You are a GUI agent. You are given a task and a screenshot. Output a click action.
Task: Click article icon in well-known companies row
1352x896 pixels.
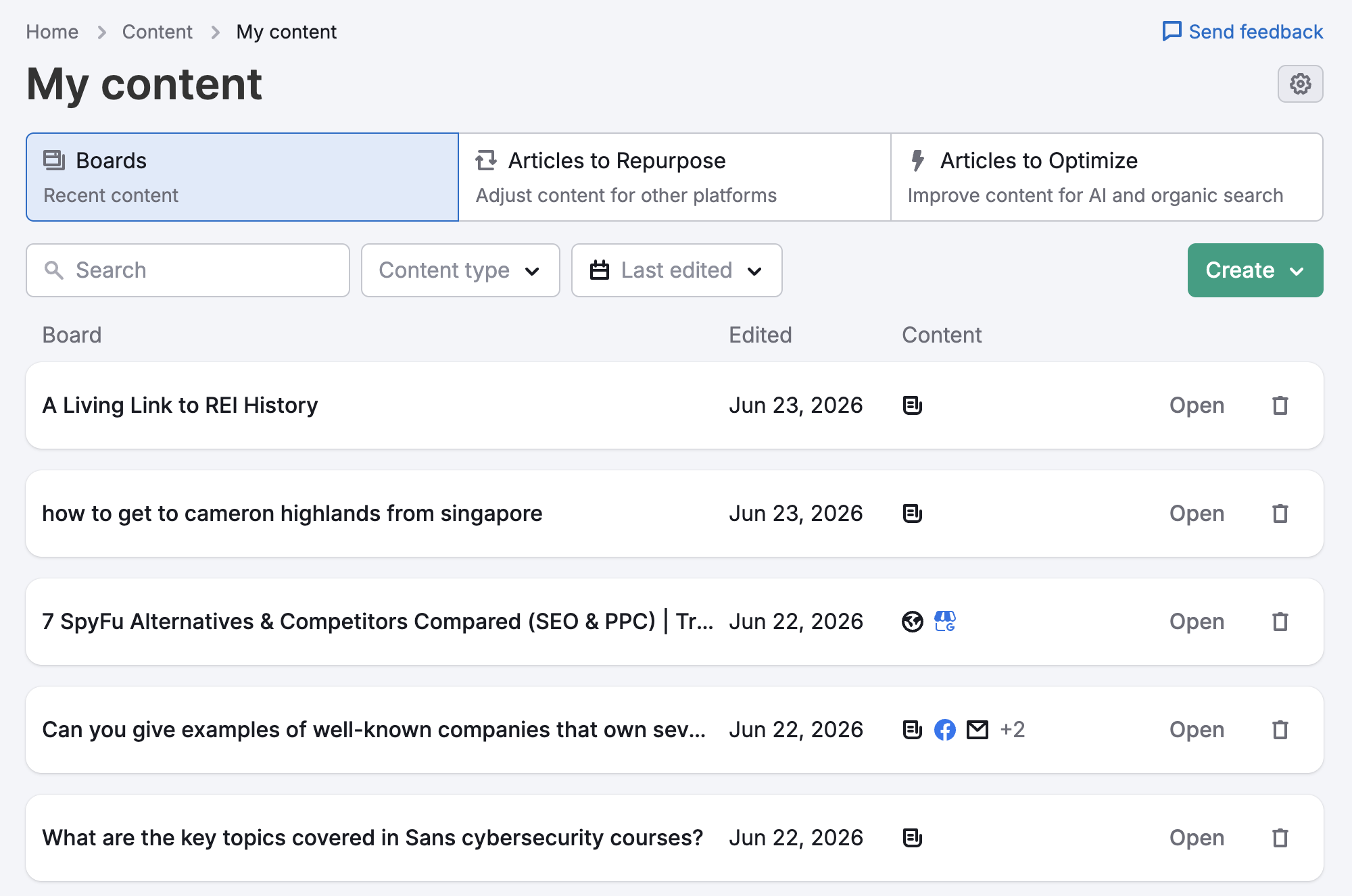(x=913, y=730)
